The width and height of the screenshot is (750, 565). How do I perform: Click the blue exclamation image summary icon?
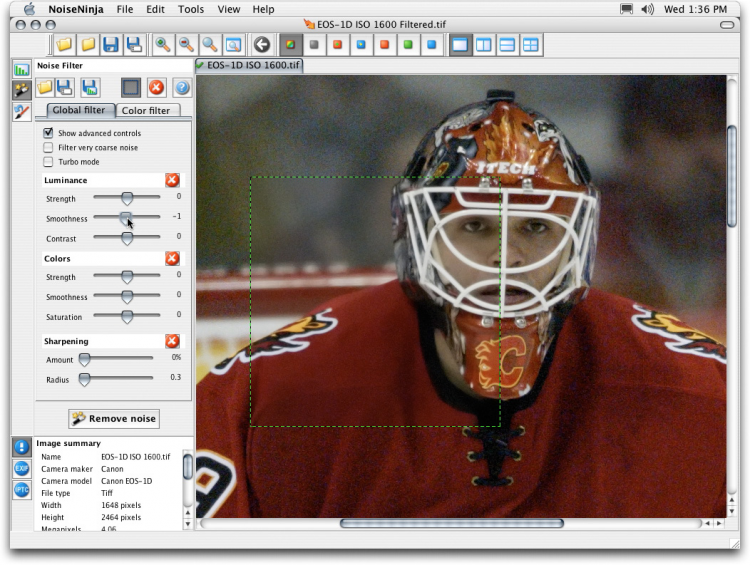[22, 447]
